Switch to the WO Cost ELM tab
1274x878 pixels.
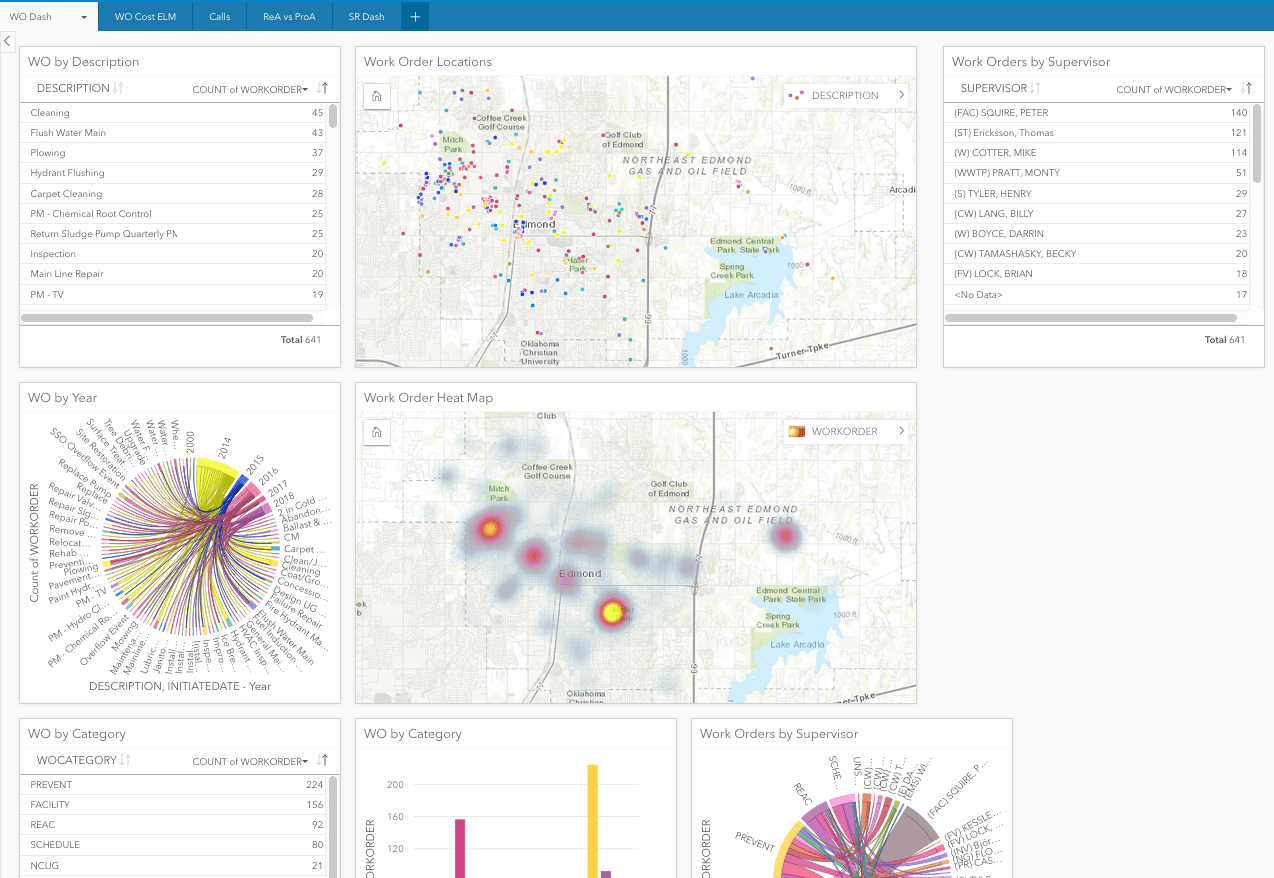click(145, 17)
